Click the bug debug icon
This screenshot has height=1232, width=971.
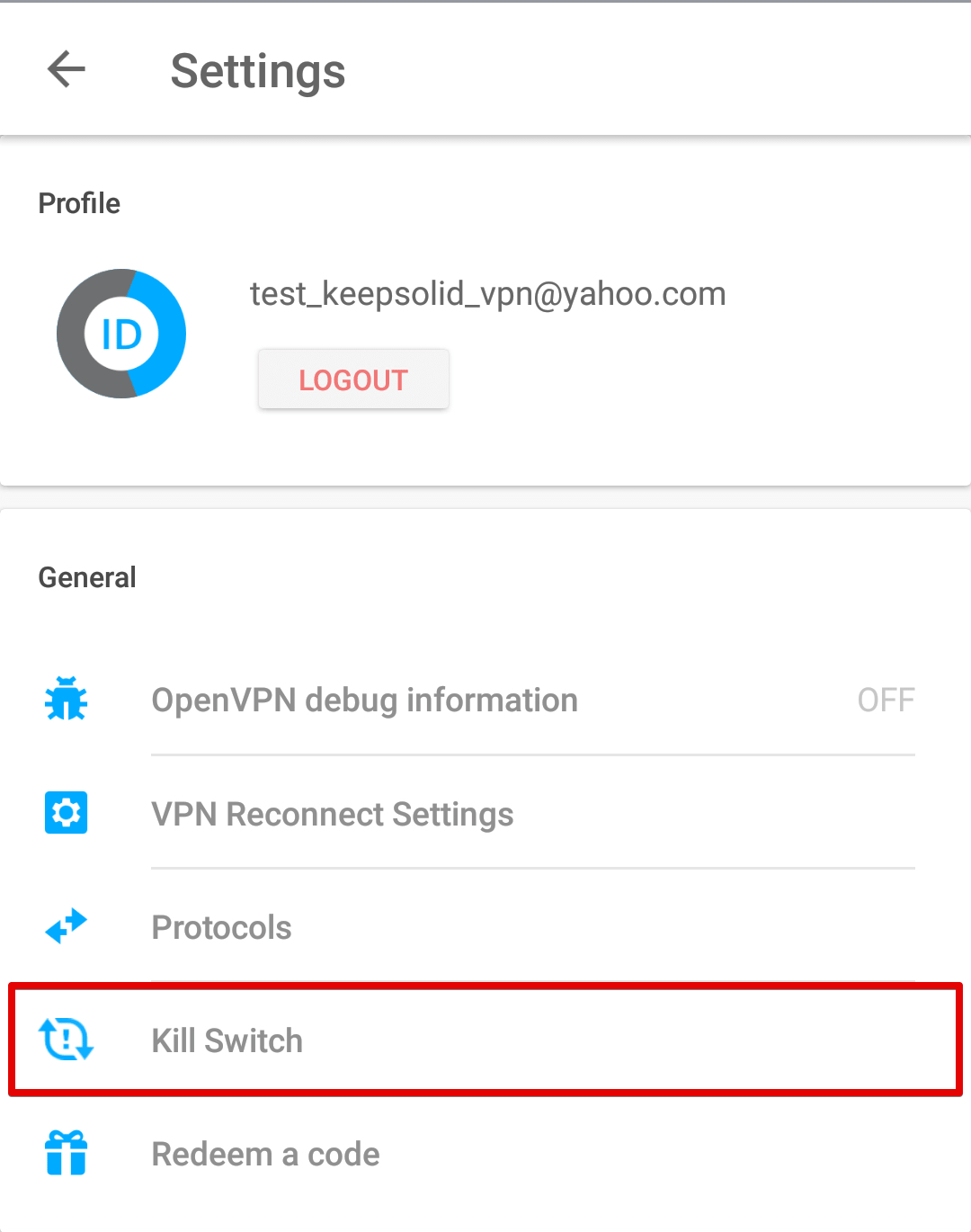click(x=66, y=699)
